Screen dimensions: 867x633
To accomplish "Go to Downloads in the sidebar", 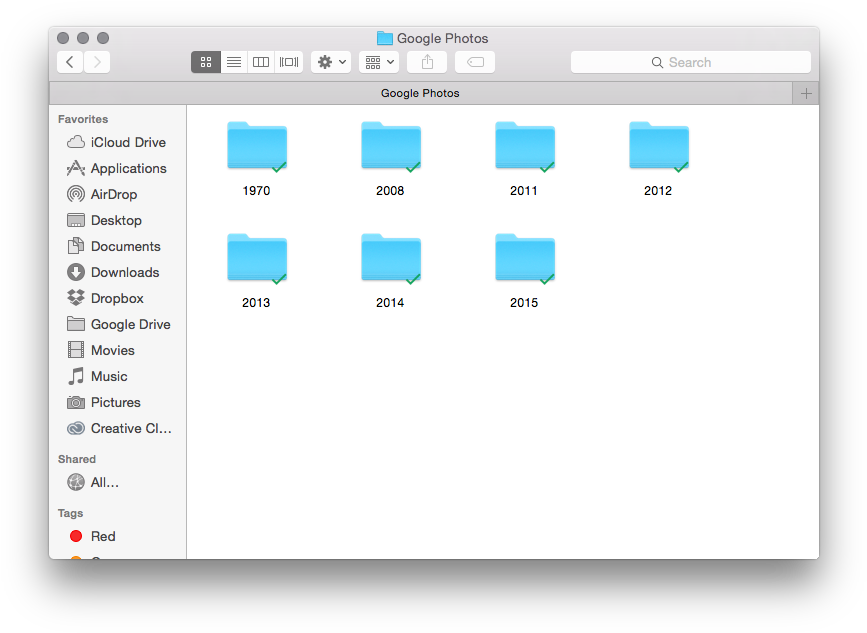I will pos(124,272).
